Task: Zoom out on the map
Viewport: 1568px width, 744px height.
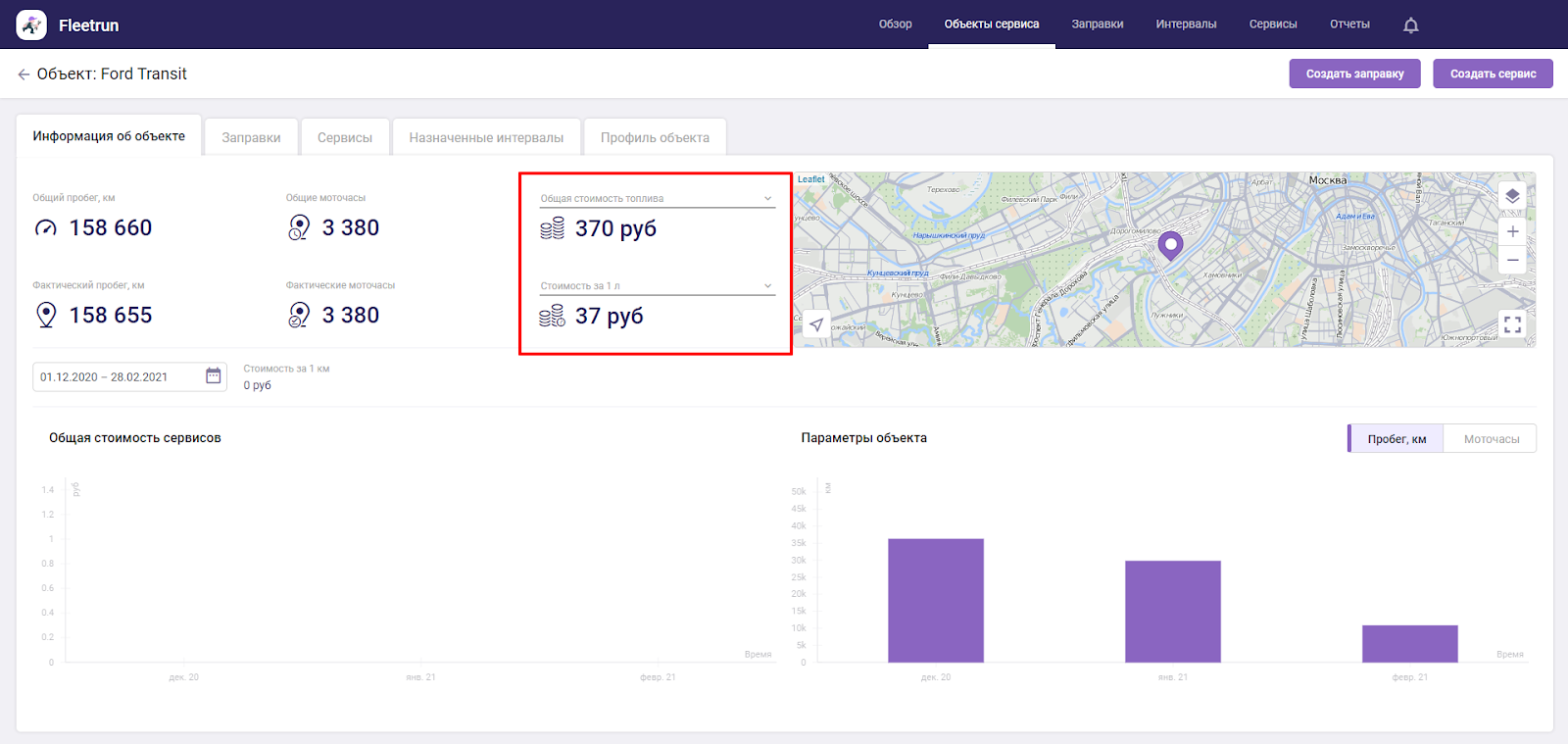Action: coord(1512,260)
